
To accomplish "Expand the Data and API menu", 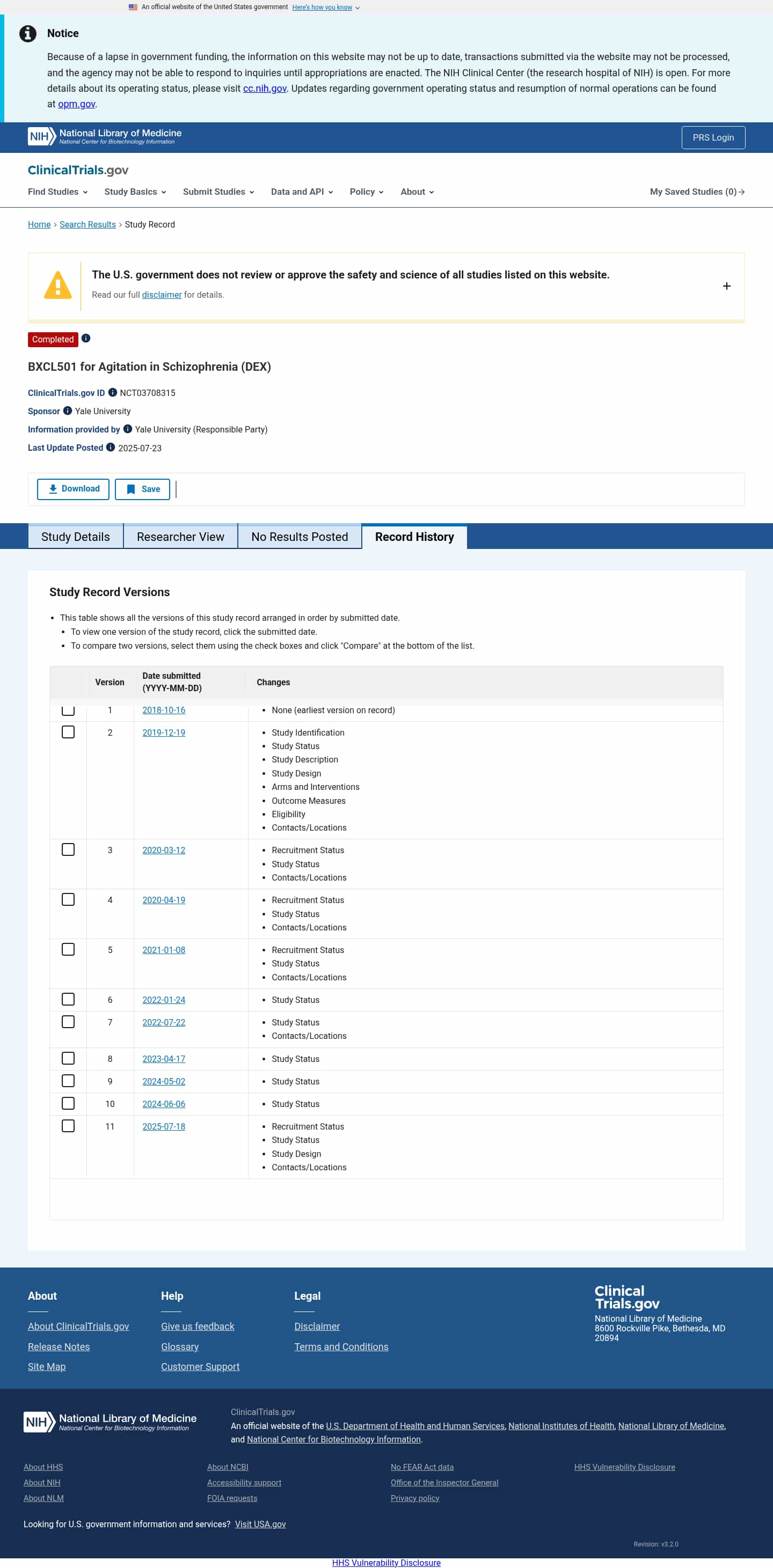I will pyautogui.click(x=302, y=192).
